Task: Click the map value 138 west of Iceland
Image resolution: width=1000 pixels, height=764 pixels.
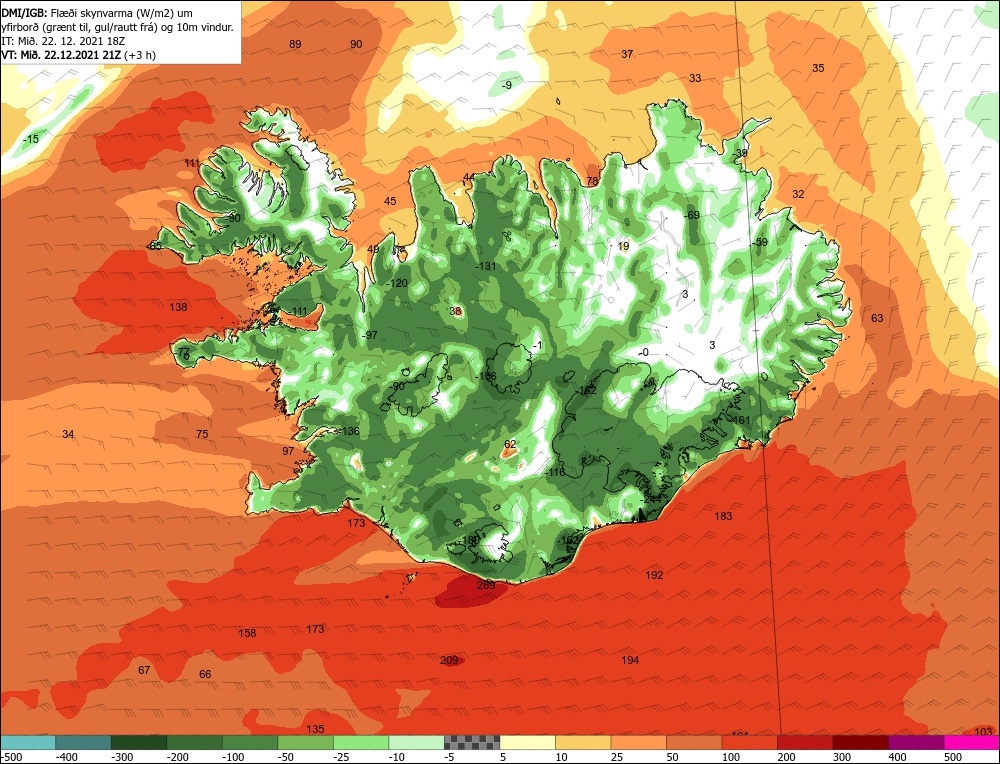Action: coord(179,307)
